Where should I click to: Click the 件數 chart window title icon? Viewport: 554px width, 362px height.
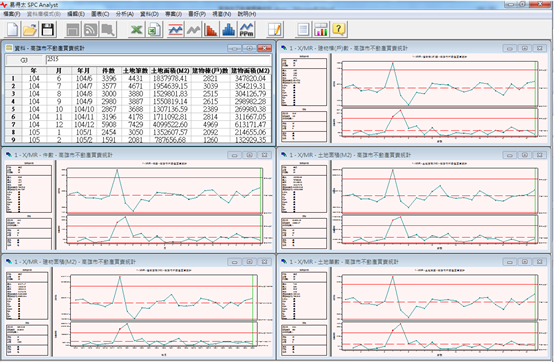coord(9,155)
